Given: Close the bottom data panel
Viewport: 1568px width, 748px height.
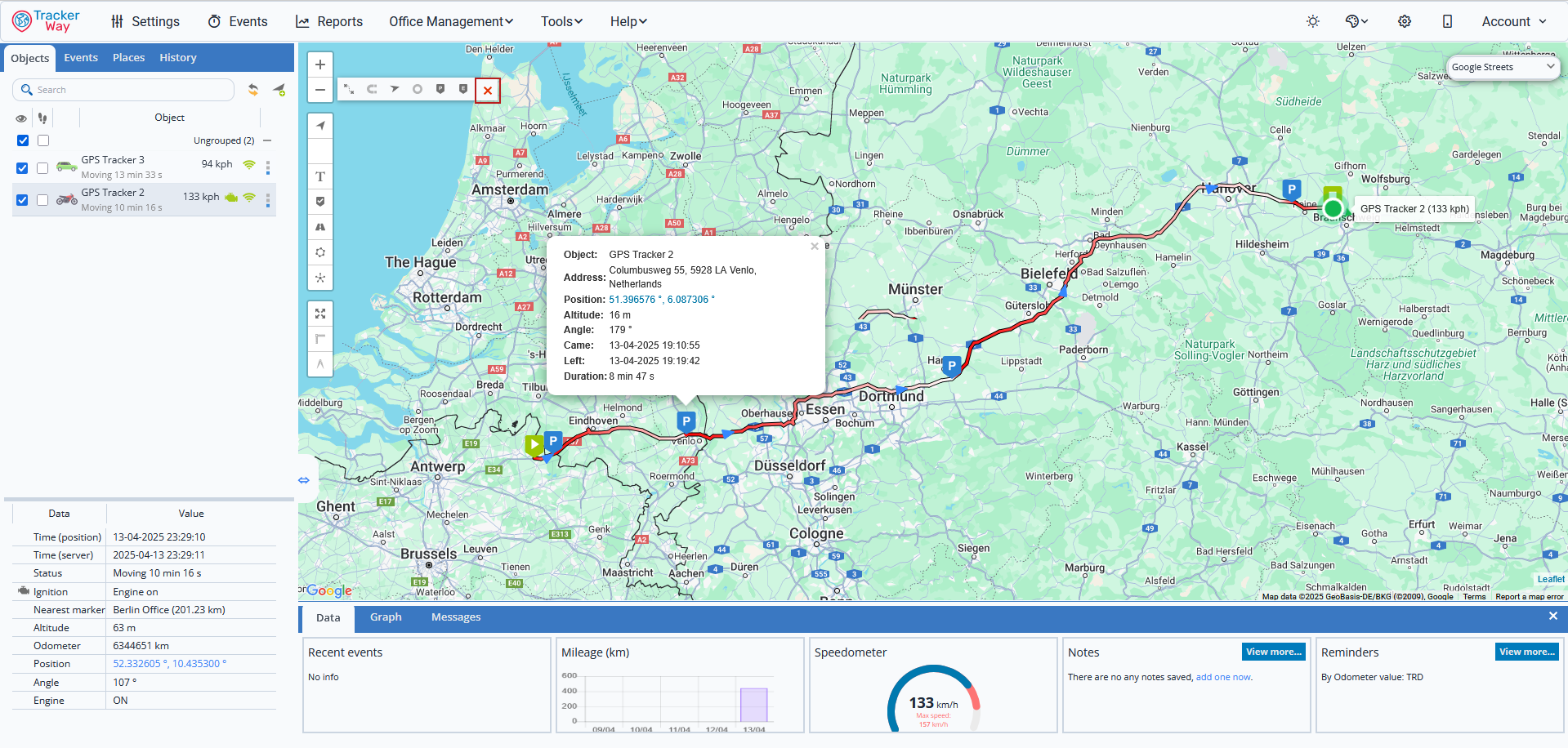Looking at the screenshot, I should (x=1552, y=617).
